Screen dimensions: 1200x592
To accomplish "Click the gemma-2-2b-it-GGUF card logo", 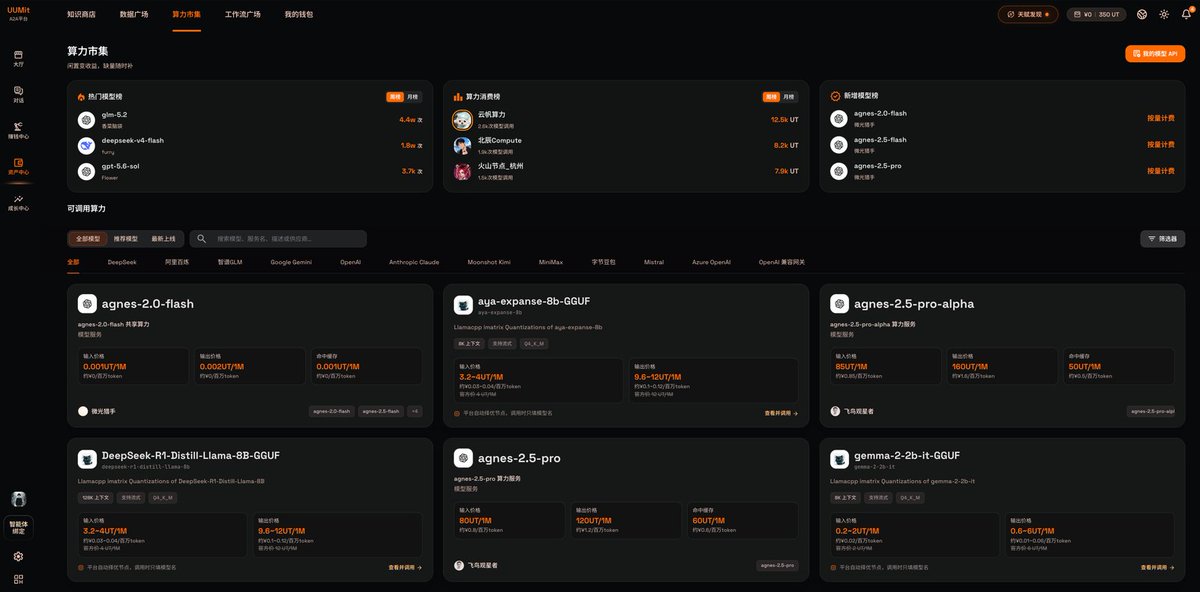I will point(839,459).
